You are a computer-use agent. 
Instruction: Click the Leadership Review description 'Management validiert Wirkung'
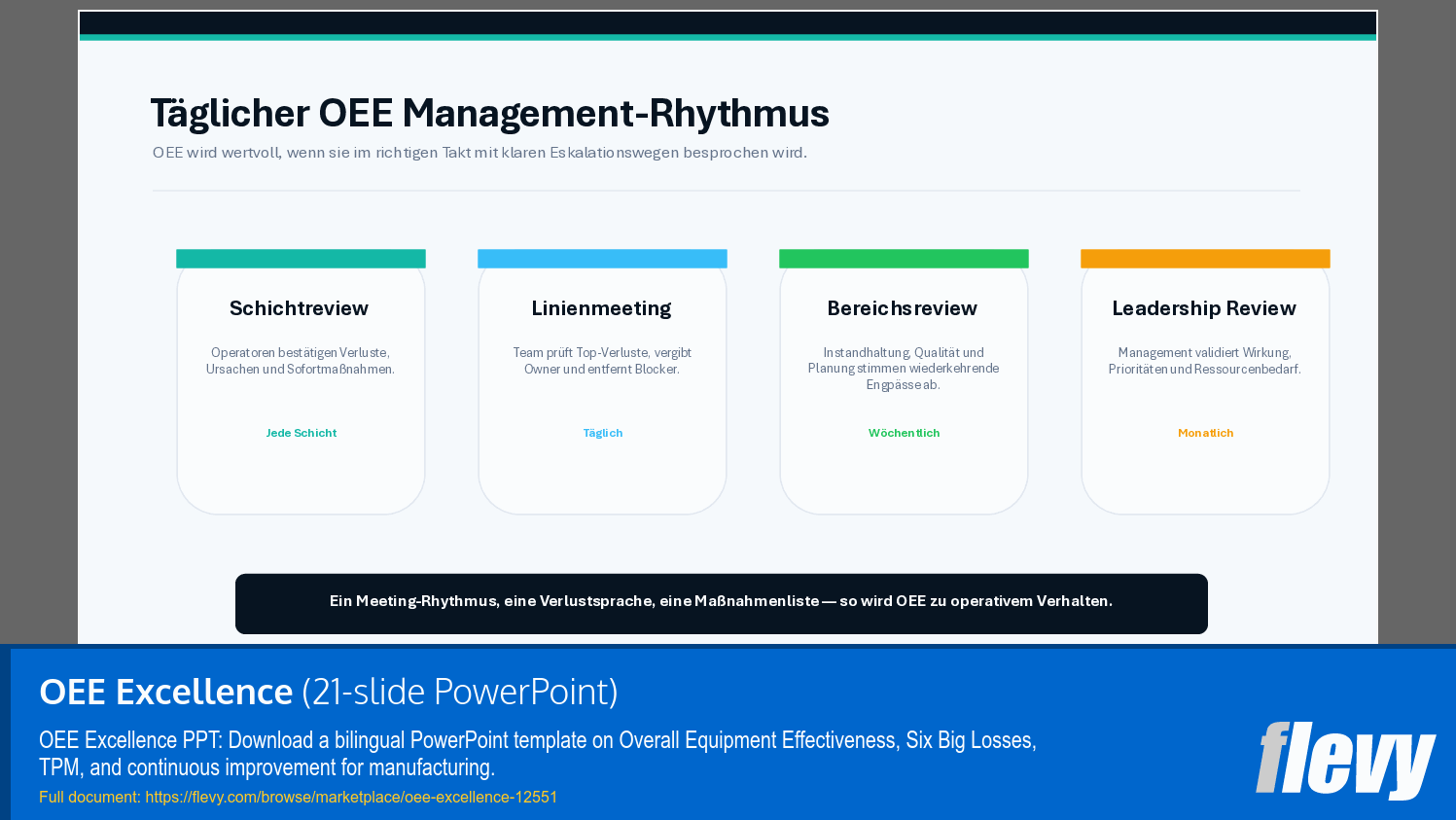(1205, 361)
